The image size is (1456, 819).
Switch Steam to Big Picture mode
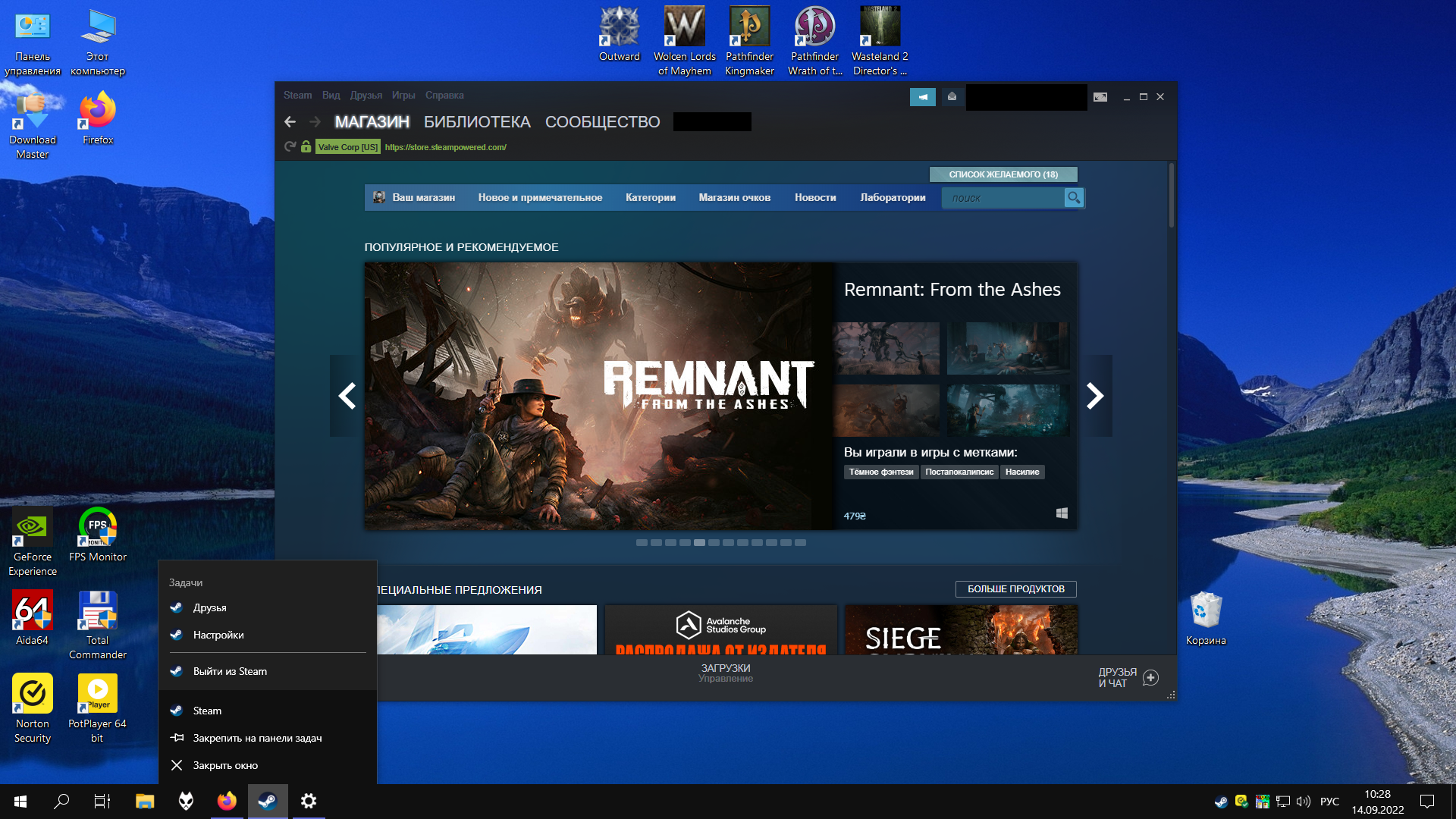coord(1100,96)
